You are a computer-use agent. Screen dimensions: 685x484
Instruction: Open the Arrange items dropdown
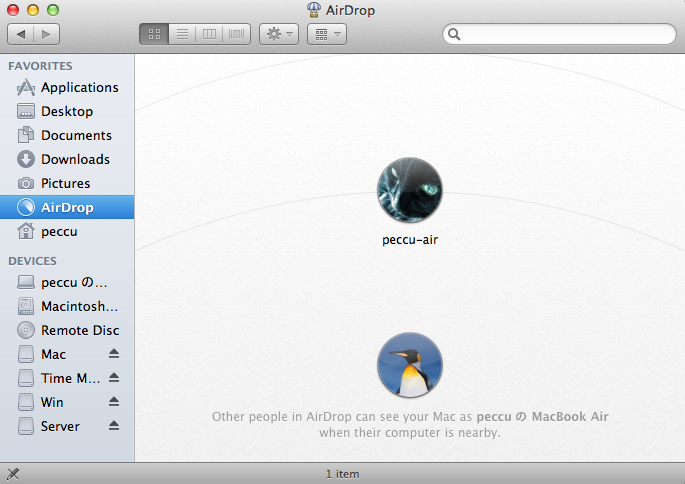(327, 34)
